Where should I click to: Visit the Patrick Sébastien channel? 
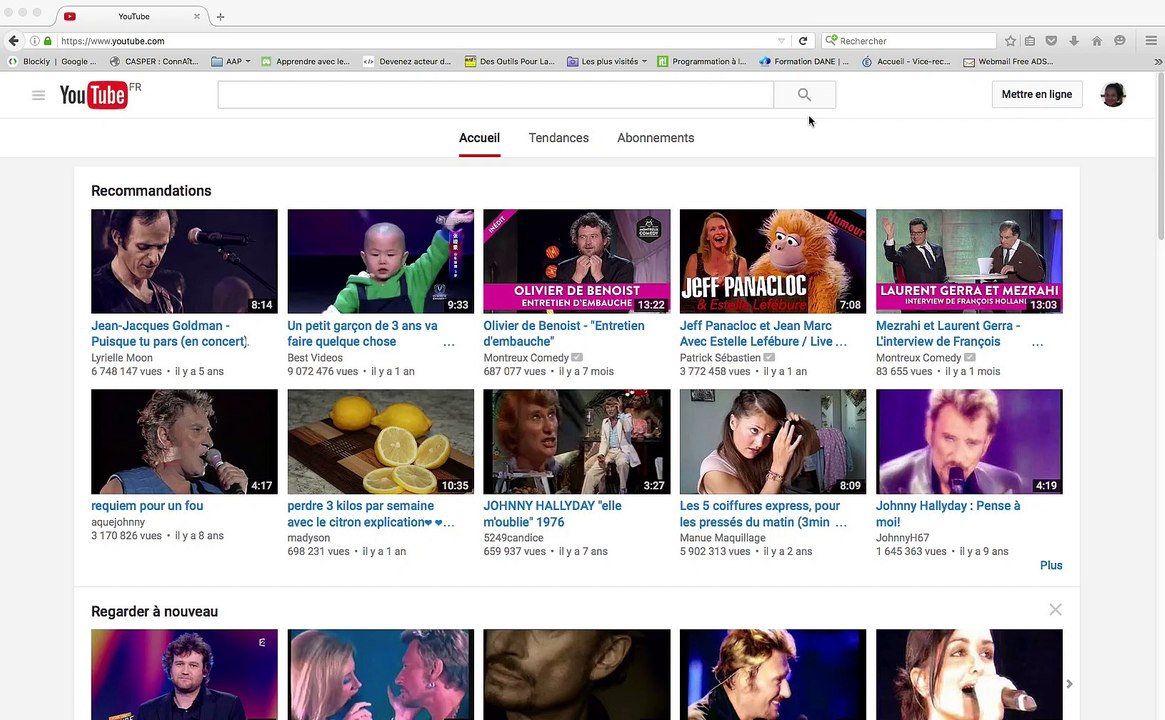[x=720, y=357]
